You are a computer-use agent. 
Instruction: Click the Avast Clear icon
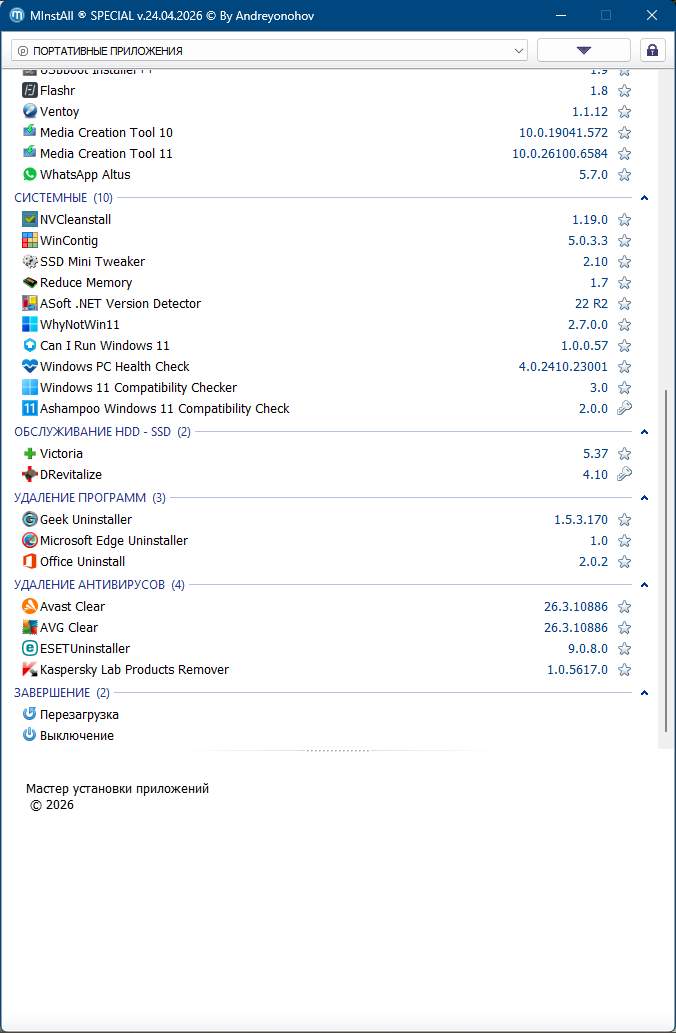[30, 607]
